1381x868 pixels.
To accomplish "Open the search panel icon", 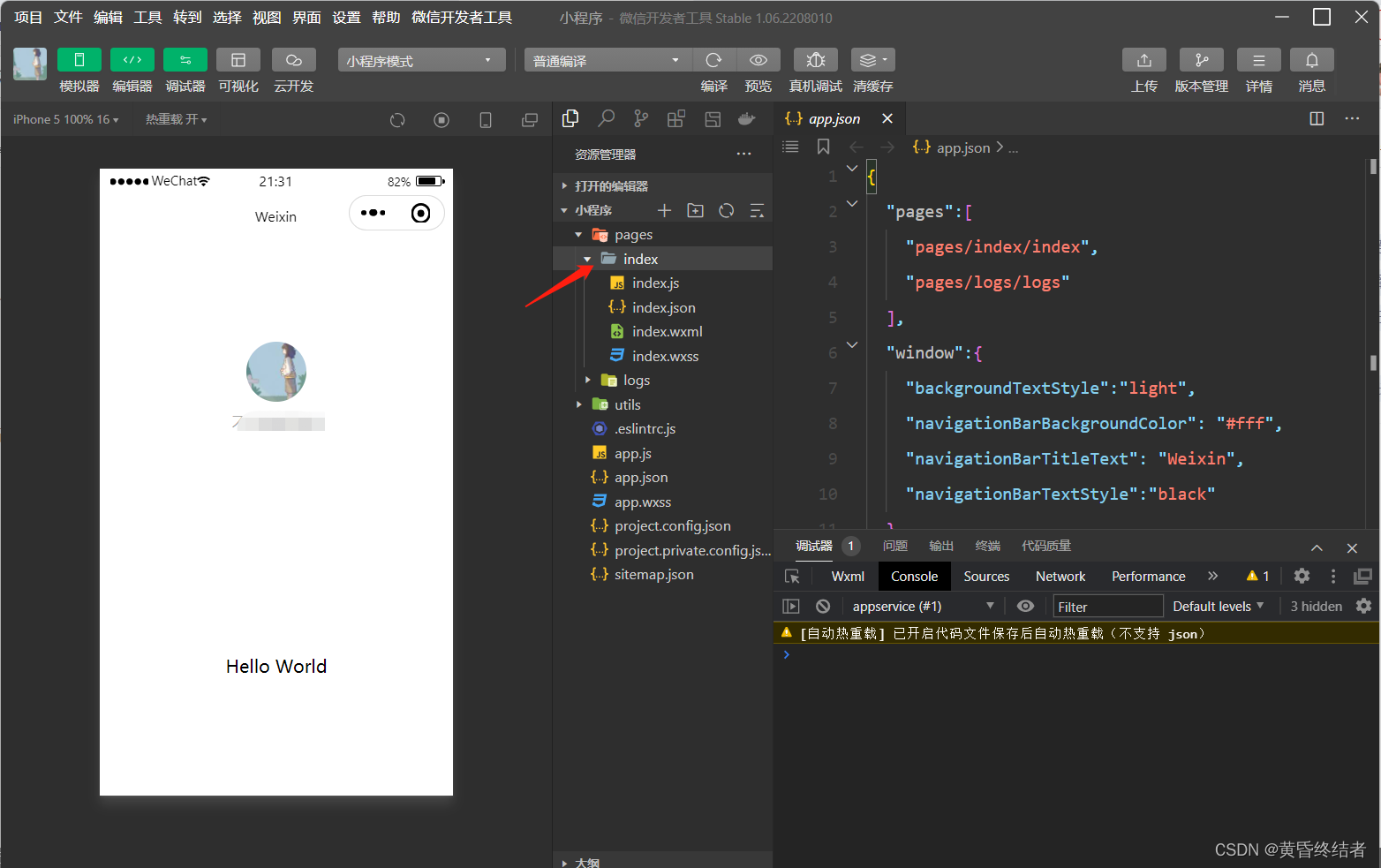I will [606, 118].
